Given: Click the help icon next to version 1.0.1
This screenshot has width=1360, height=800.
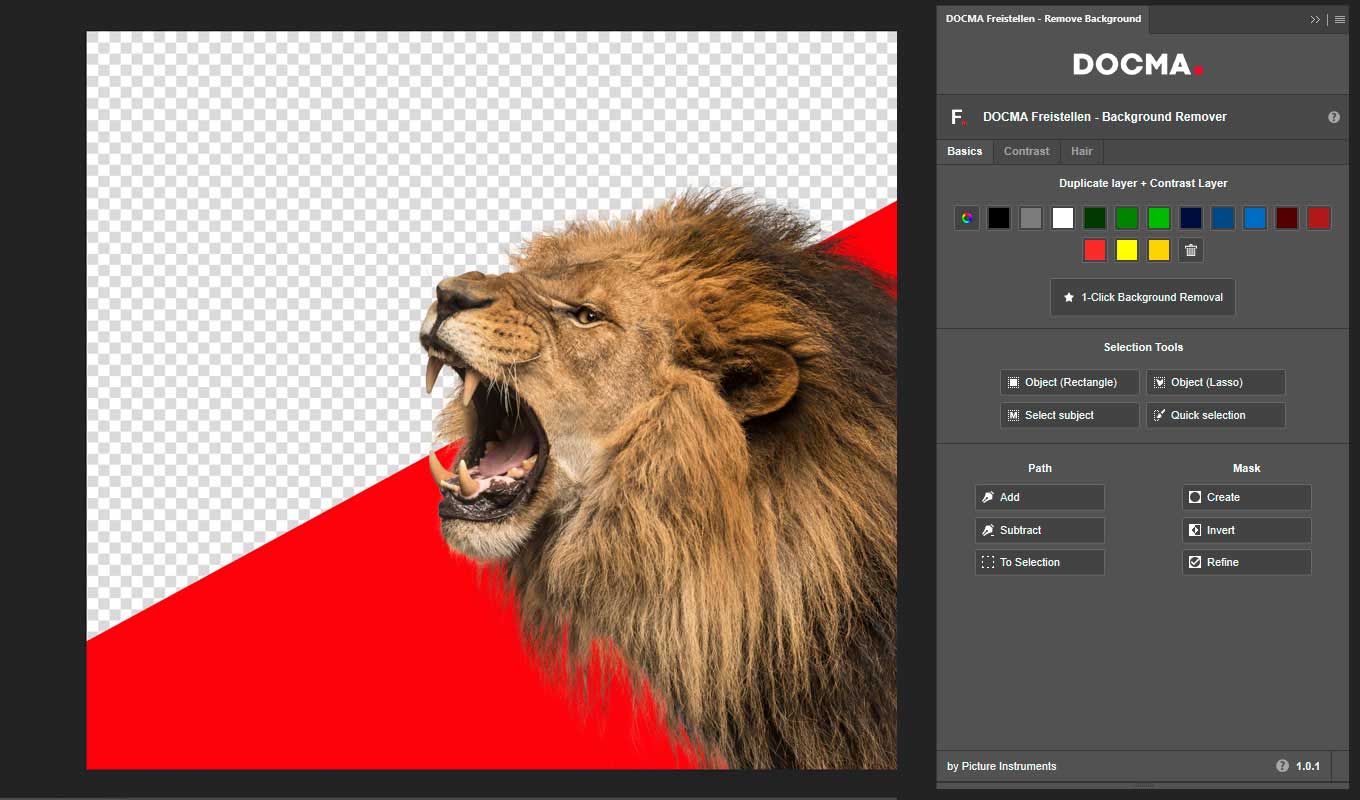Looking at the screenshot, I should pos(1282,766).
